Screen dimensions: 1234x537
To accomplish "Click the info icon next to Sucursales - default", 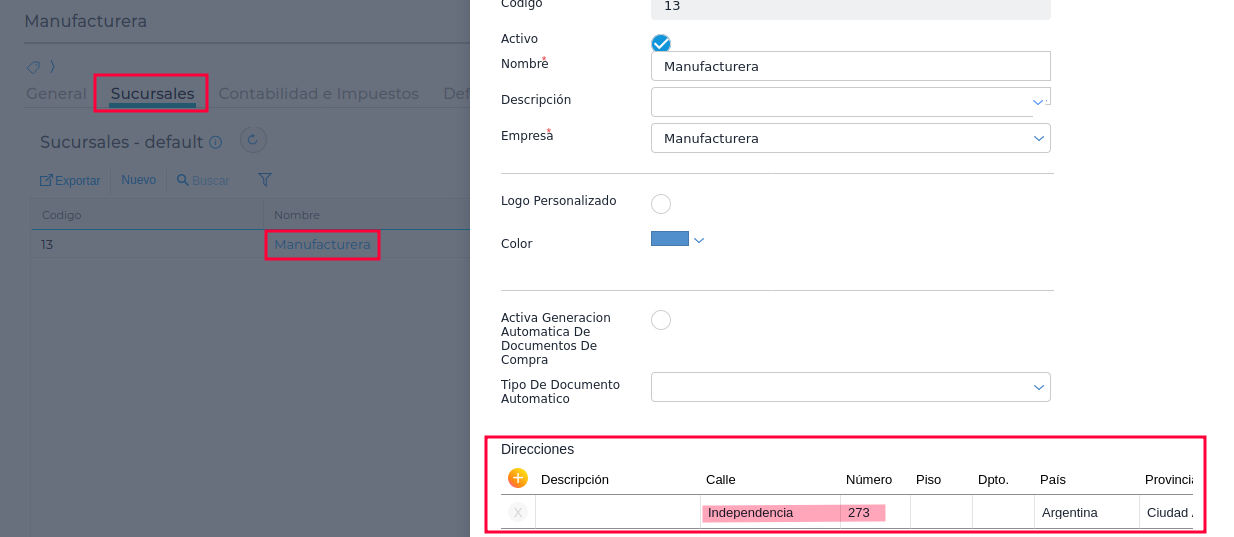I will click(215, 142).
